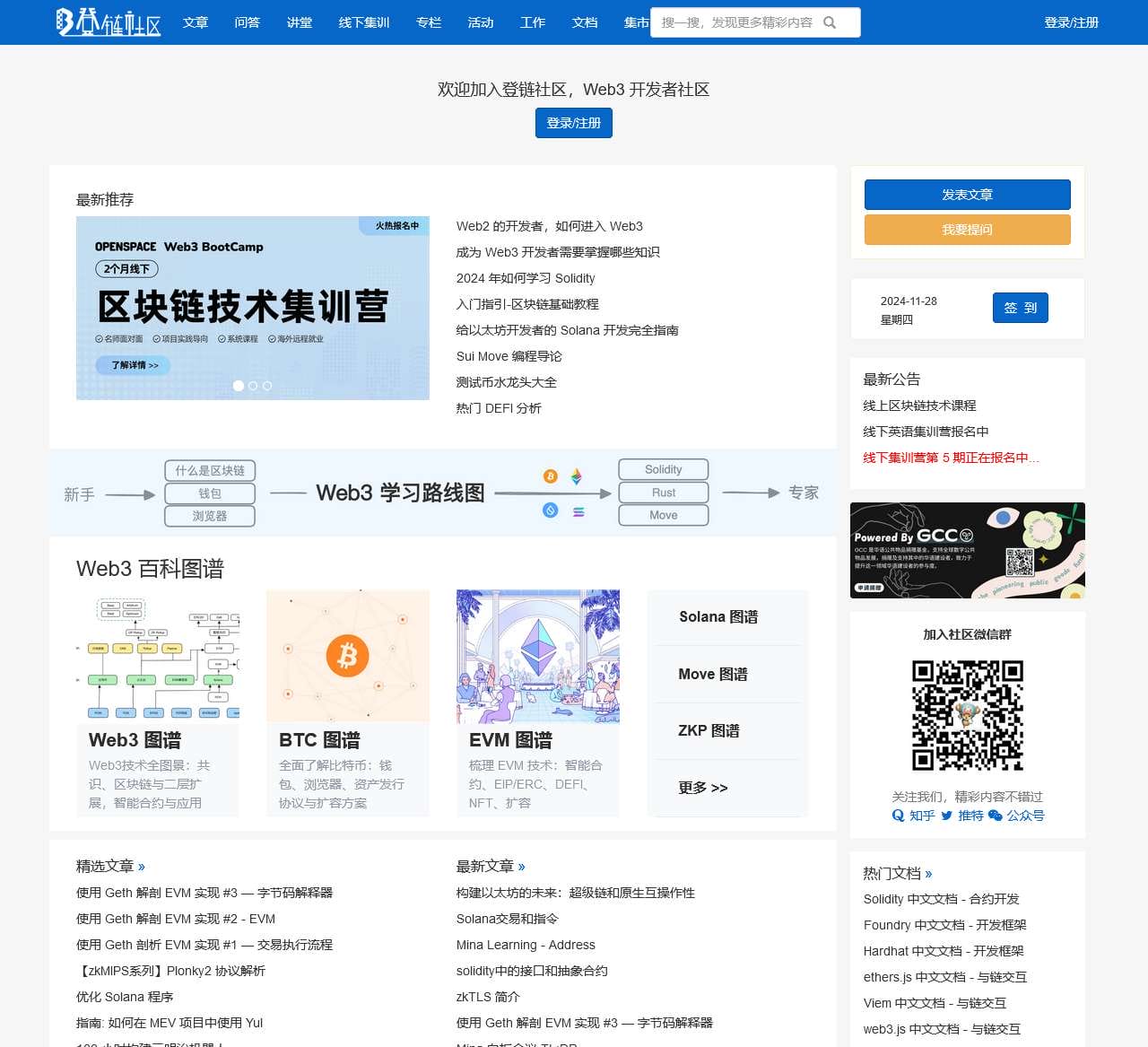
Task: Click the 钱包 box in the roadmap
Action: click(210, 493)
